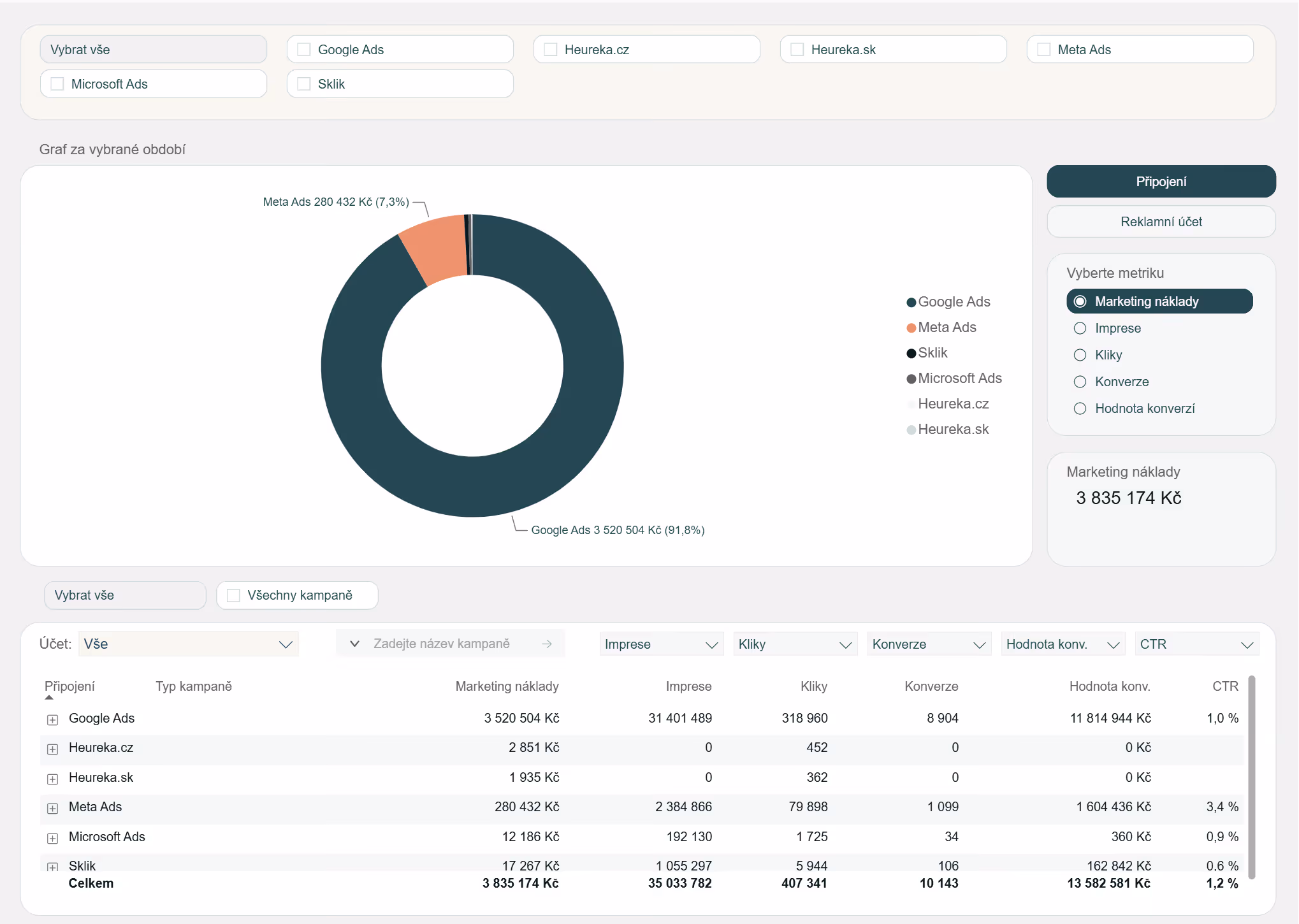The height and width of the screenshot is (924, 1299).
Task: Check the Sklik filter checkbox
Action: click(304, 84)
